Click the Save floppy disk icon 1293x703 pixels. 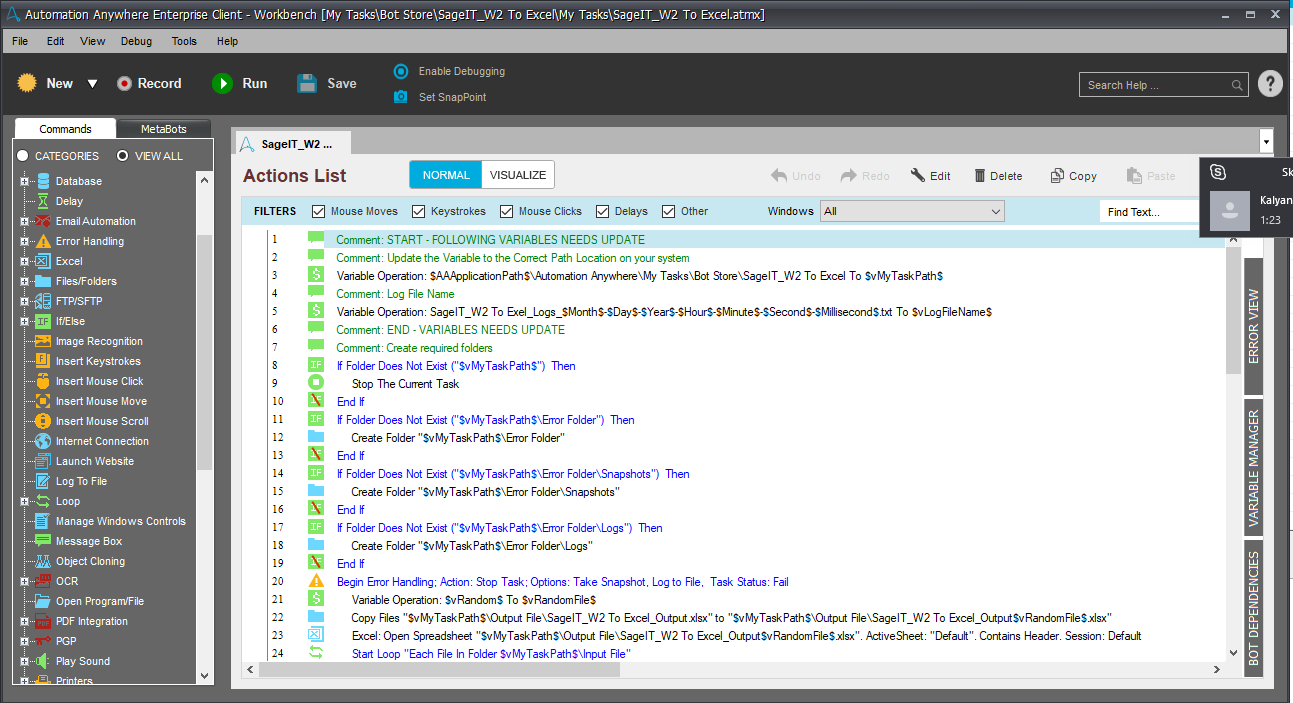[308, 84]
